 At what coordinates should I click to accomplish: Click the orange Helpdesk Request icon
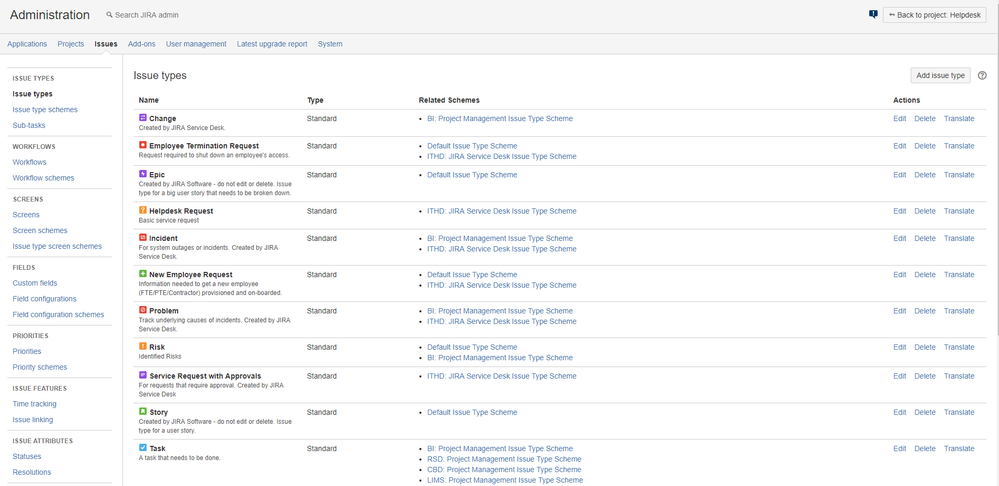click(143, 210)
